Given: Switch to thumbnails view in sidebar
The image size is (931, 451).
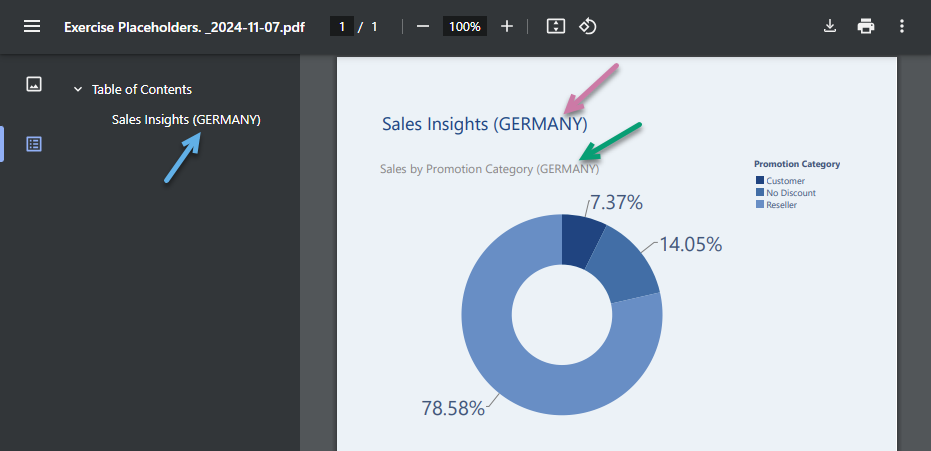Looking at the screenshot, I should [34, 84].
